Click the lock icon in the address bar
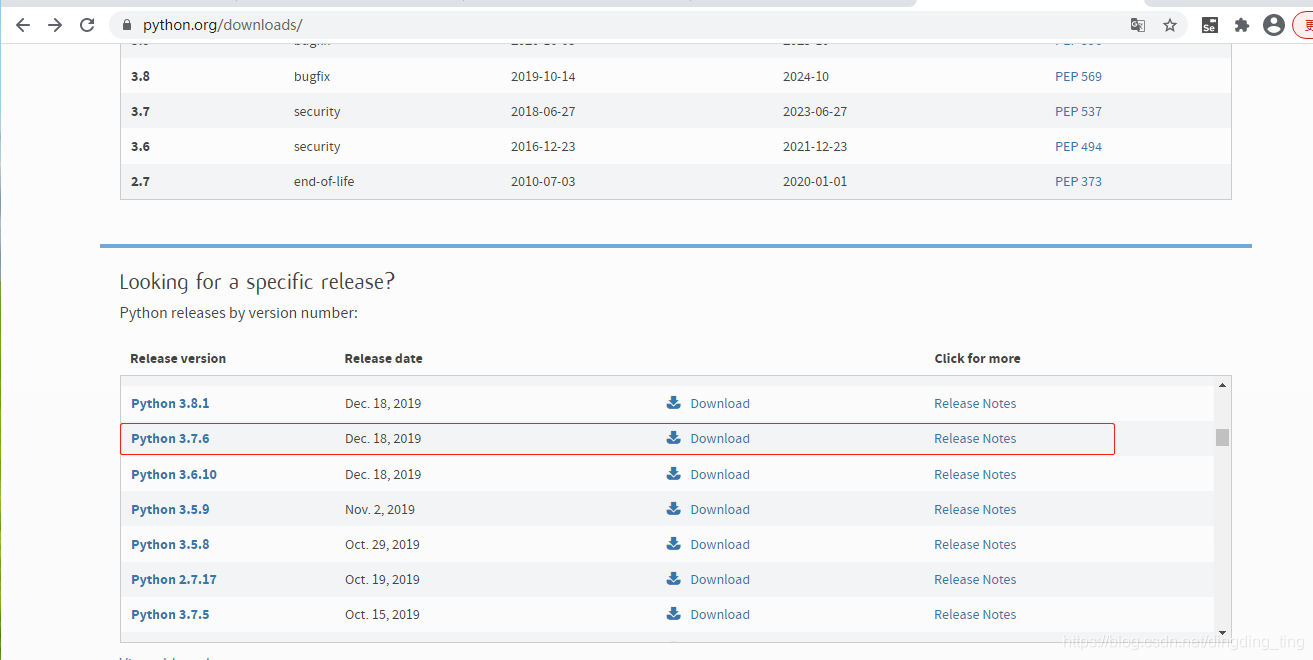Screen dimensions: 1313x660 pos(126,25)
